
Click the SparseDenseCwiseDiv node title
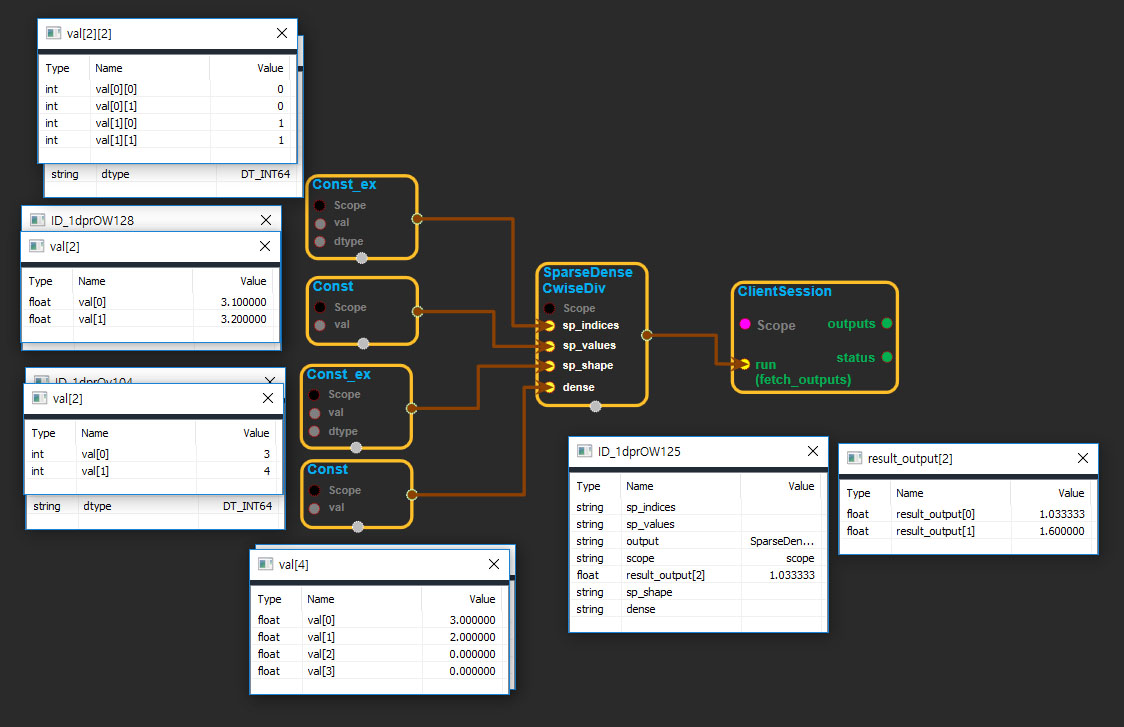580,280
